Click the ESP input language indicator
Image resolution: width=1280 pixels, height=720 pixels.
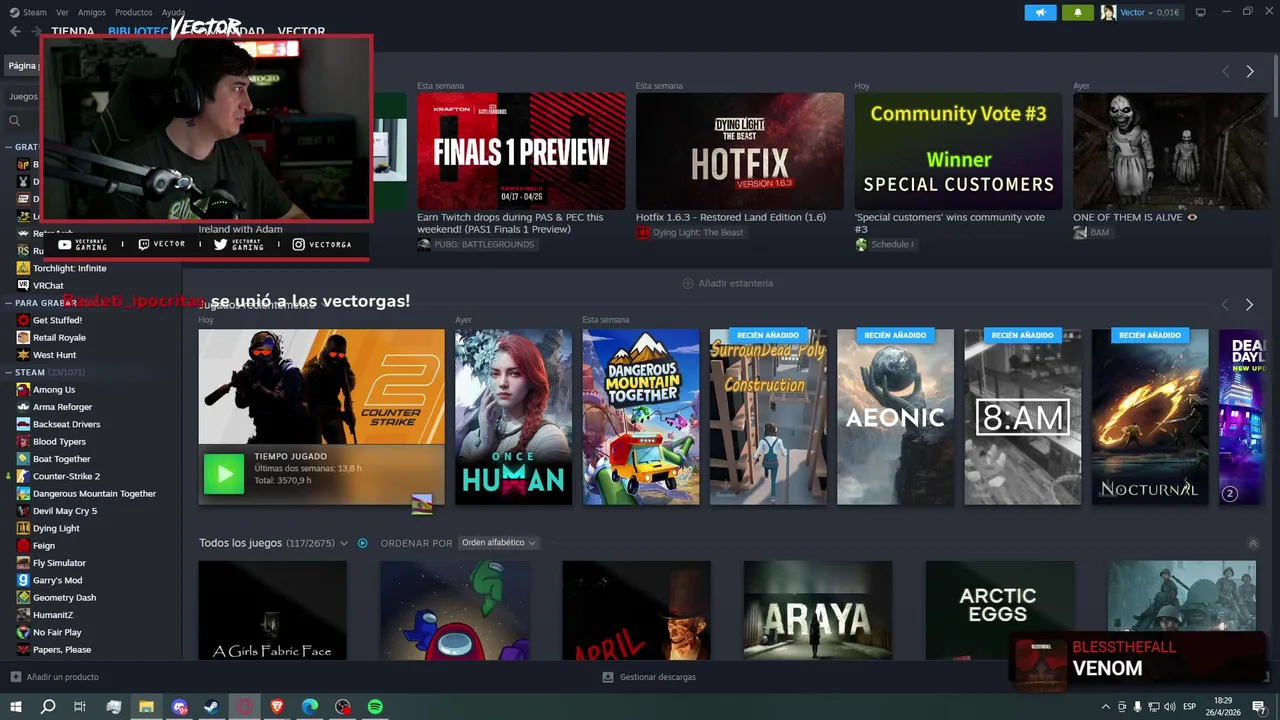click(x=1190, y=707)
